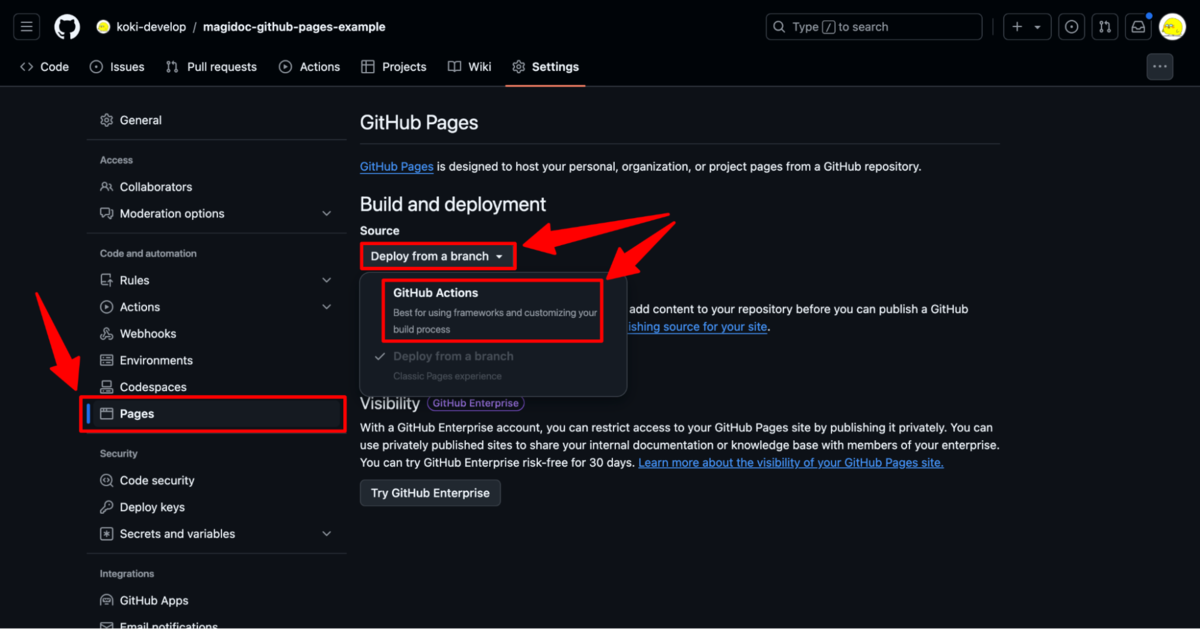The width and height of the screenshot is (1200, 629).
Task: Switch to the Projects tab
Action: (x=394, y=67)
